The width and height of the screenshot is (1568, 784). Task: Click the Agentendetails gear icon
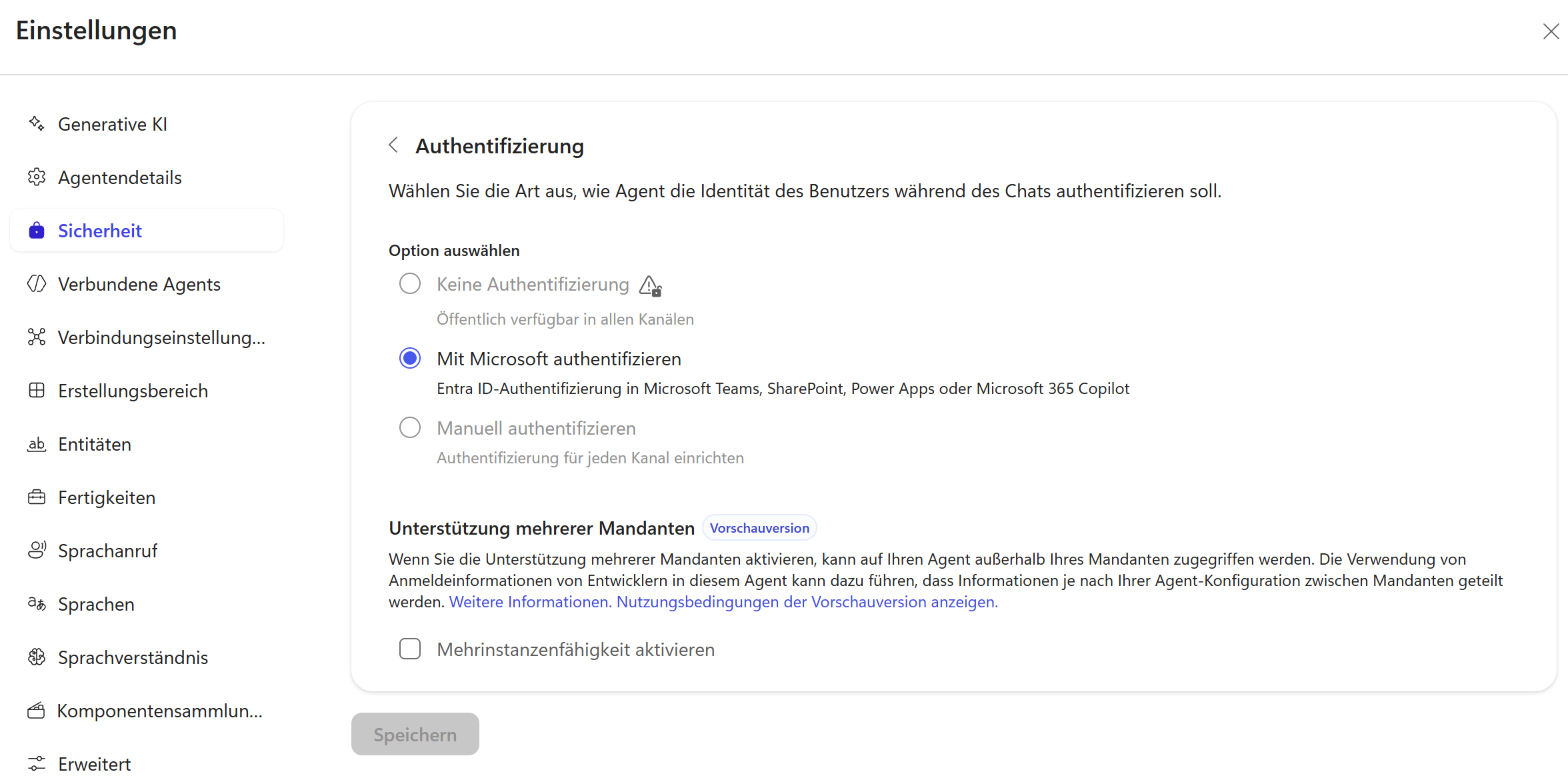coord(37,177)
